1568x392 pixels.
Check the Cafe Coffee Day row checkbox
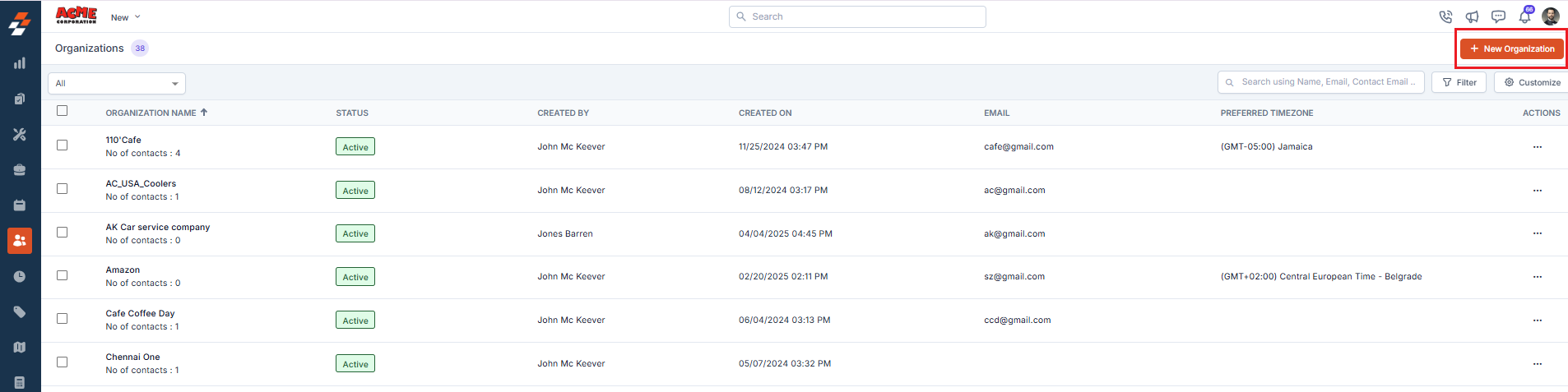[x=62, y=319]
